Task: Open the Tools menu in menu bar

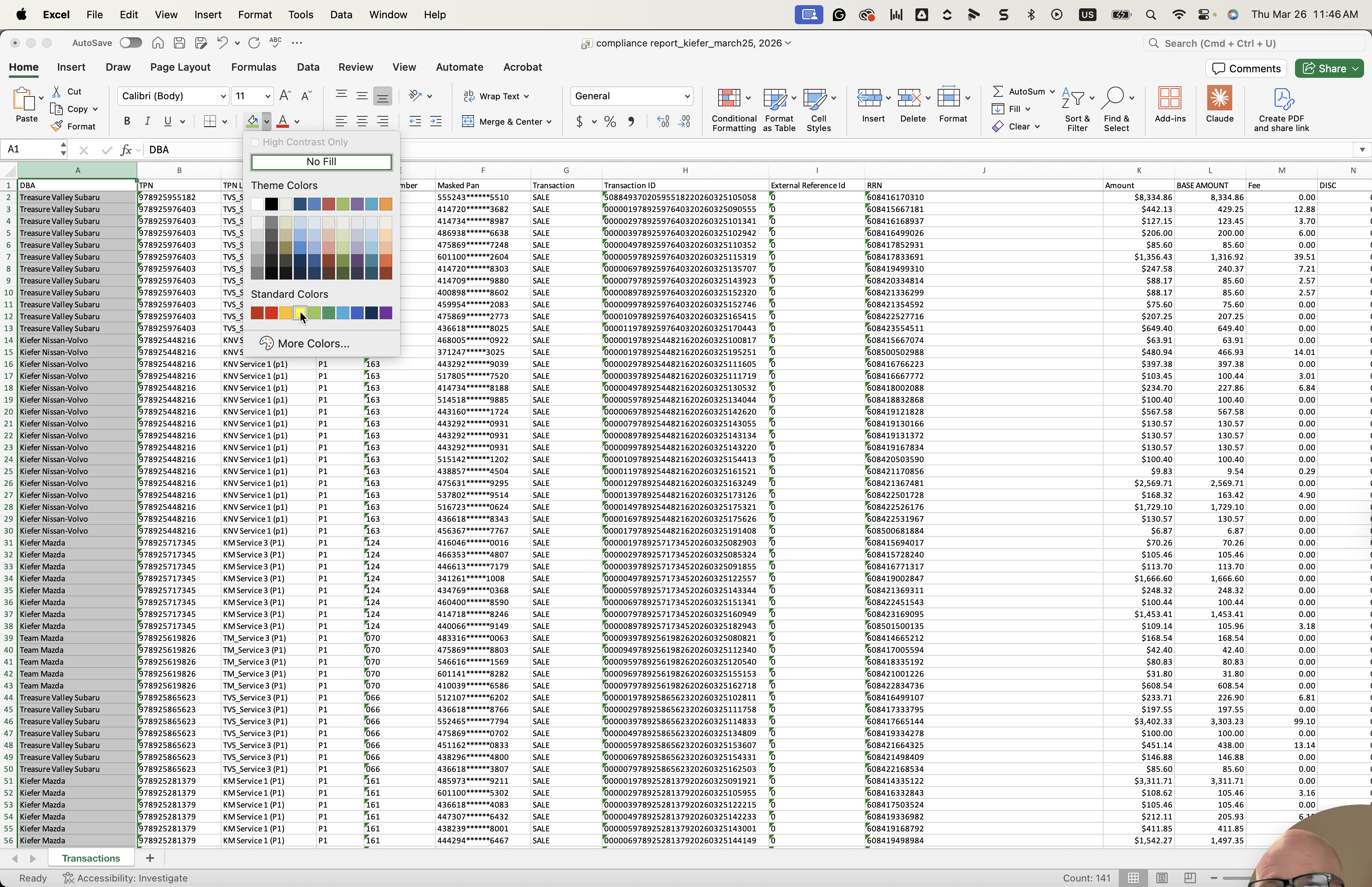Action: [301, 14]
